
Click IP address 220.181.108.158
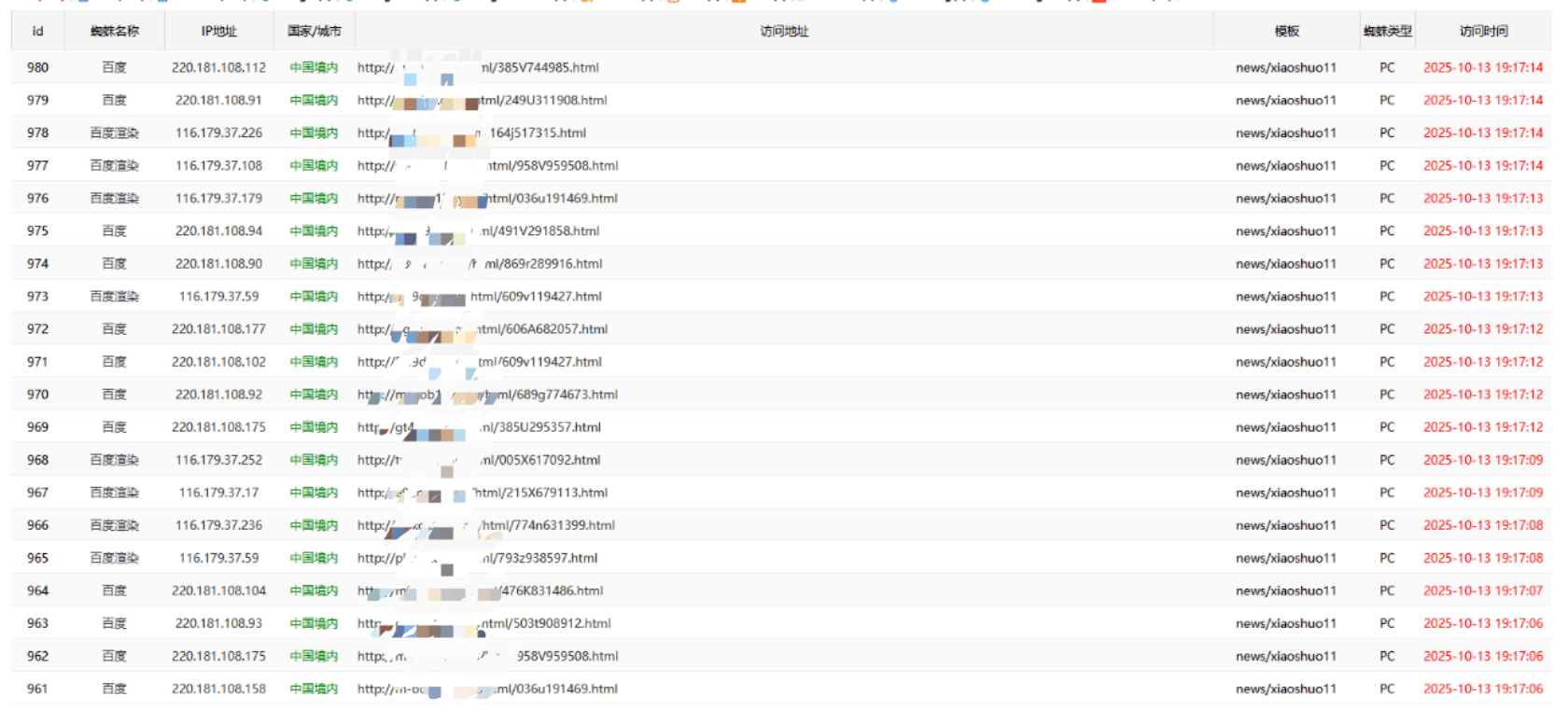218,689
